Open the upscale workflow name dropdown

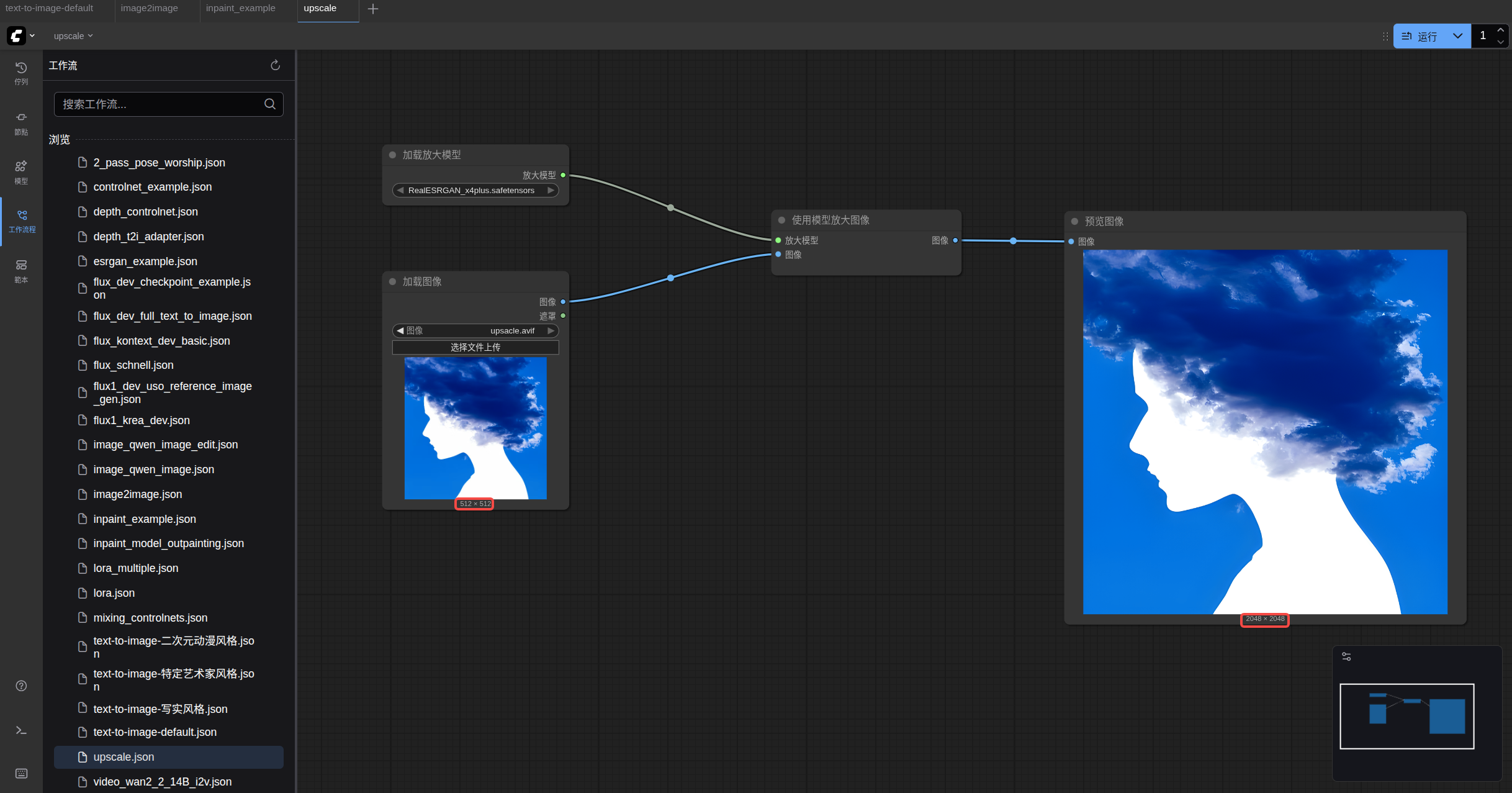[73, 36]
